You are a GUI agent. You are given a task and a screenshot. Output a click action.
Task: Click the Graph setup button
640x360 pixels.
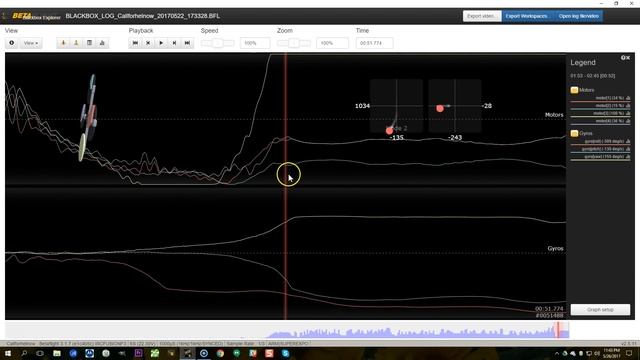(600, 309)
